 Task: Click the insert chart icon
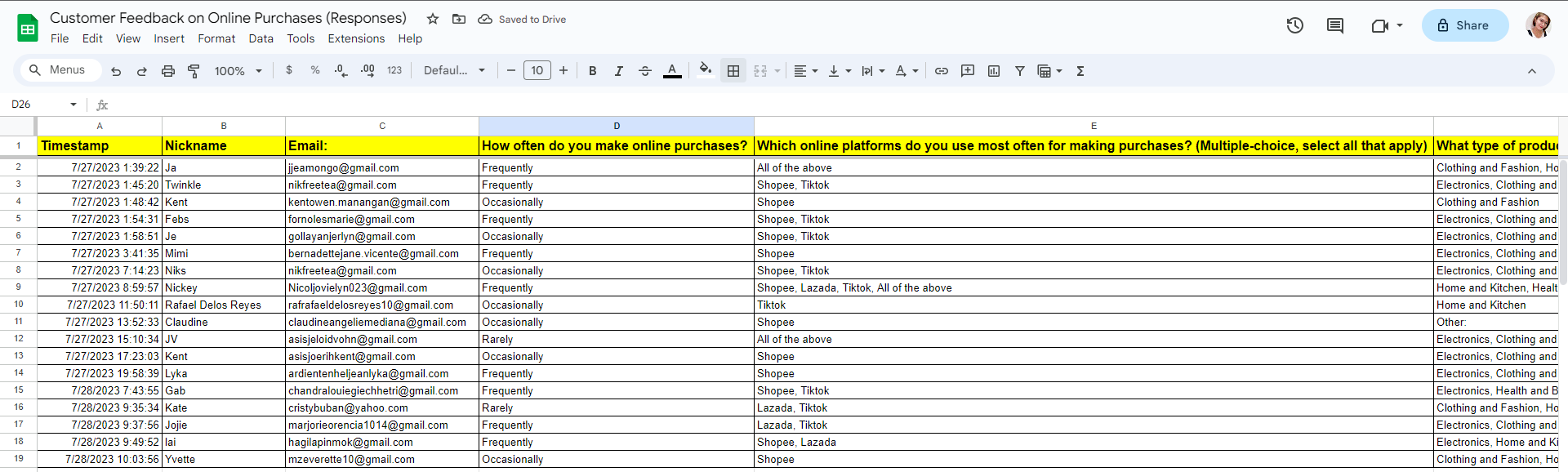pos(993,71)
